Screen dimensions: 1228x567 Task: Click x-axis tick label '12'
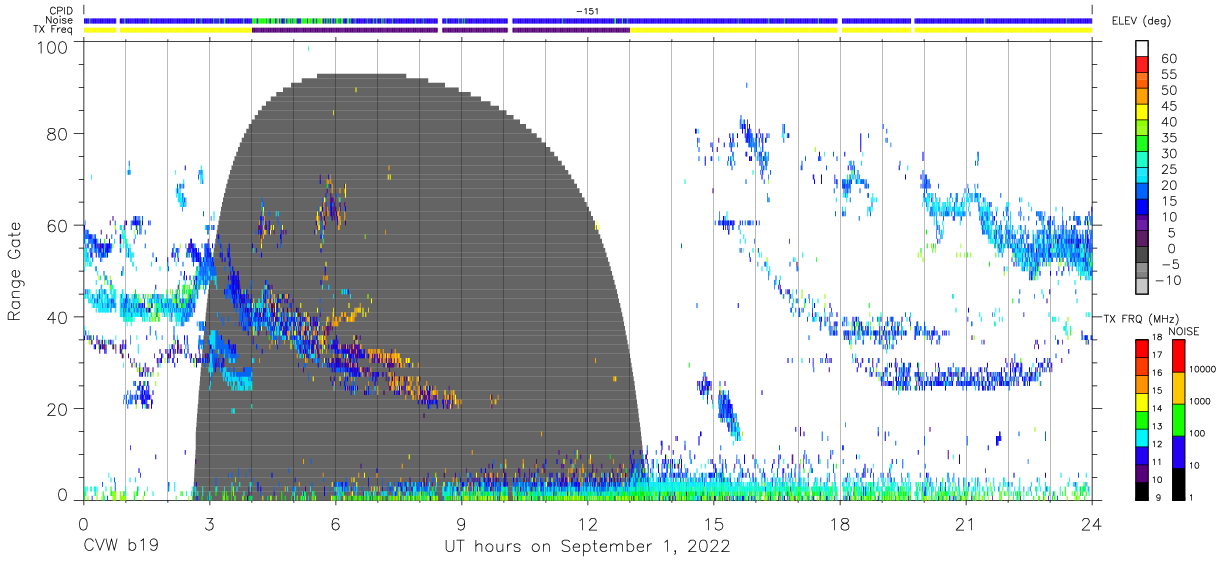click(588, 524)
